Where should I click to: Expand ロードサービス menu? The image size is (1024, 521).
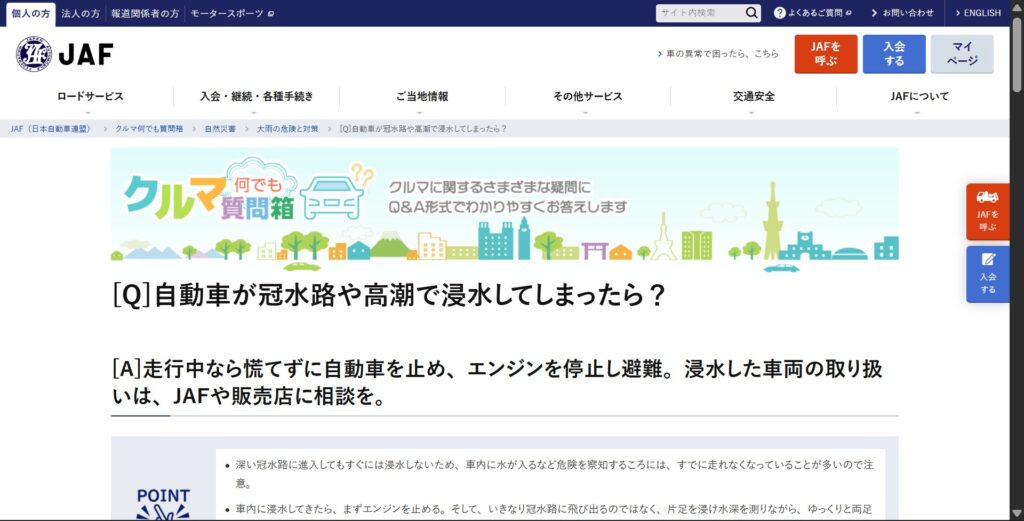pos(90,97)
